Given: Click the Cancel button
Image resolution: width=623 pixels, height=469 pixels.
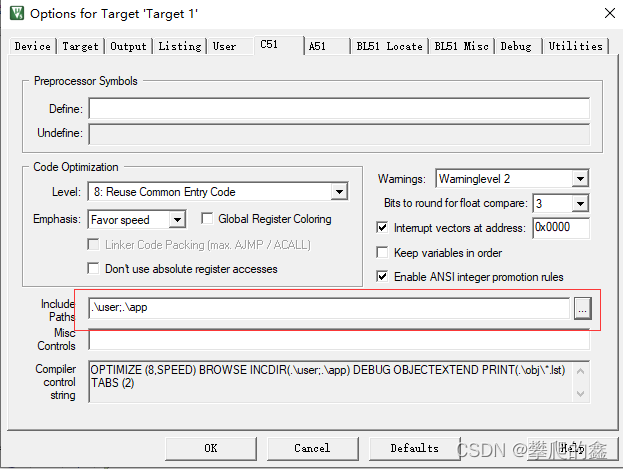Looking at the screenshot, I should (312, 448).
